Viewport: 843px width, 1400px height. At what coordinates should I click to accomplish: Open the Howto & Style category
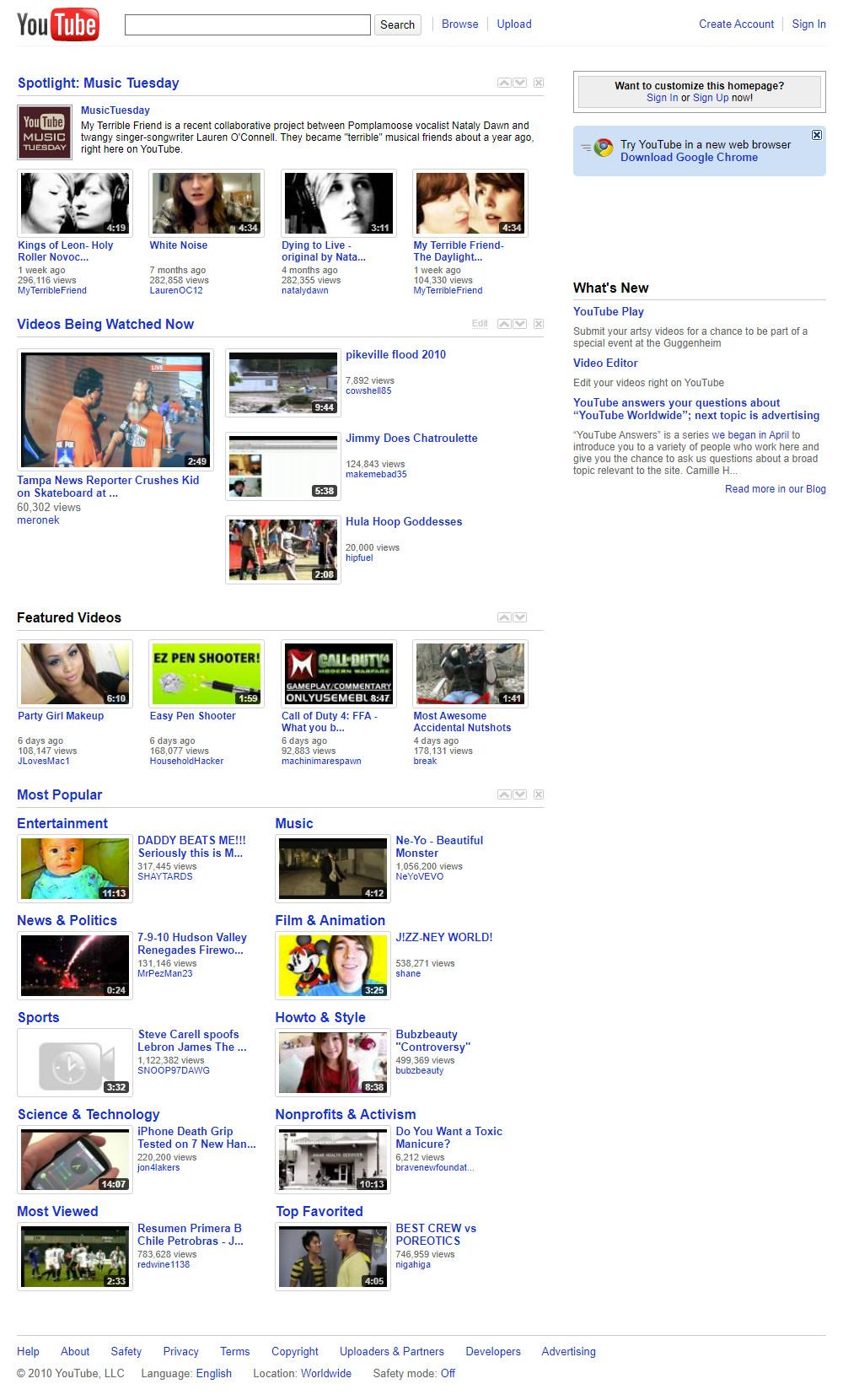tap(320, 1018)
